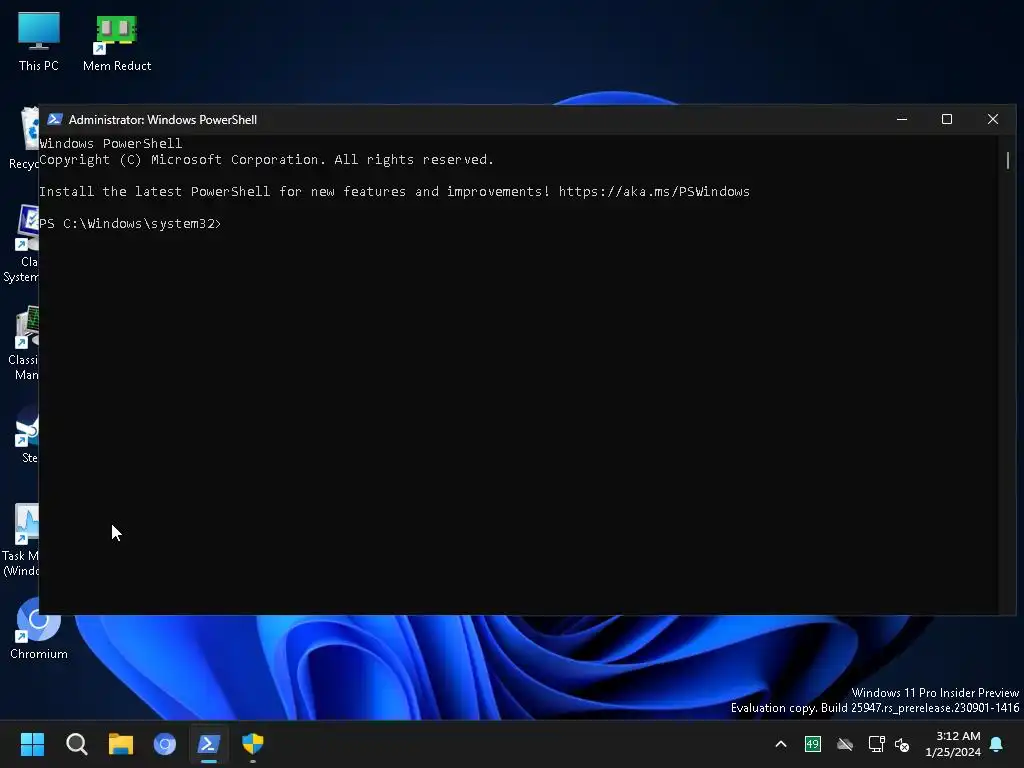Image resolution: width=1024 pixels, height=768 pixels.
Task: Launch the Mem Reduct desktop shortcut
Action: (x=117, y=41)
